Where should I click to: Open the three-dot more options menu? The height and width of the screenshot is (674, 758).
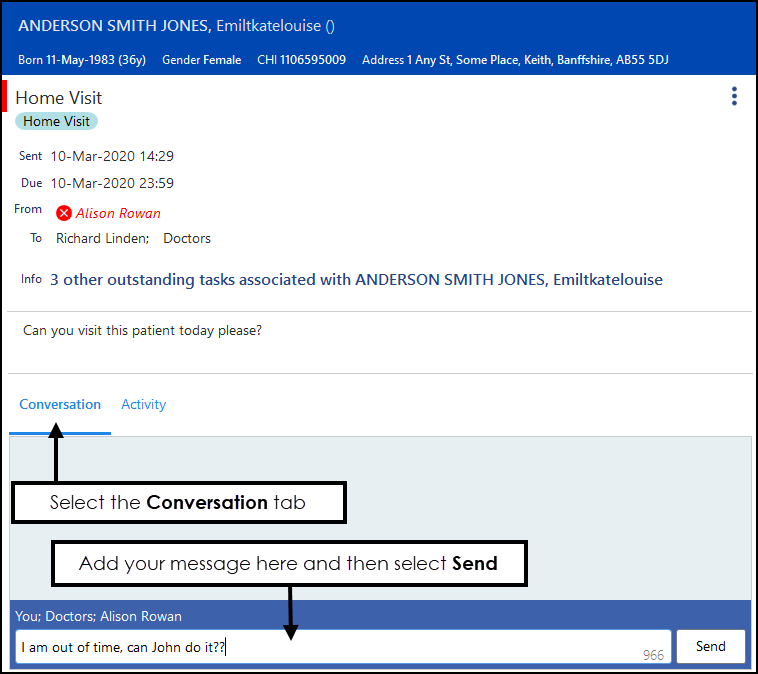[x=734, y=96]
